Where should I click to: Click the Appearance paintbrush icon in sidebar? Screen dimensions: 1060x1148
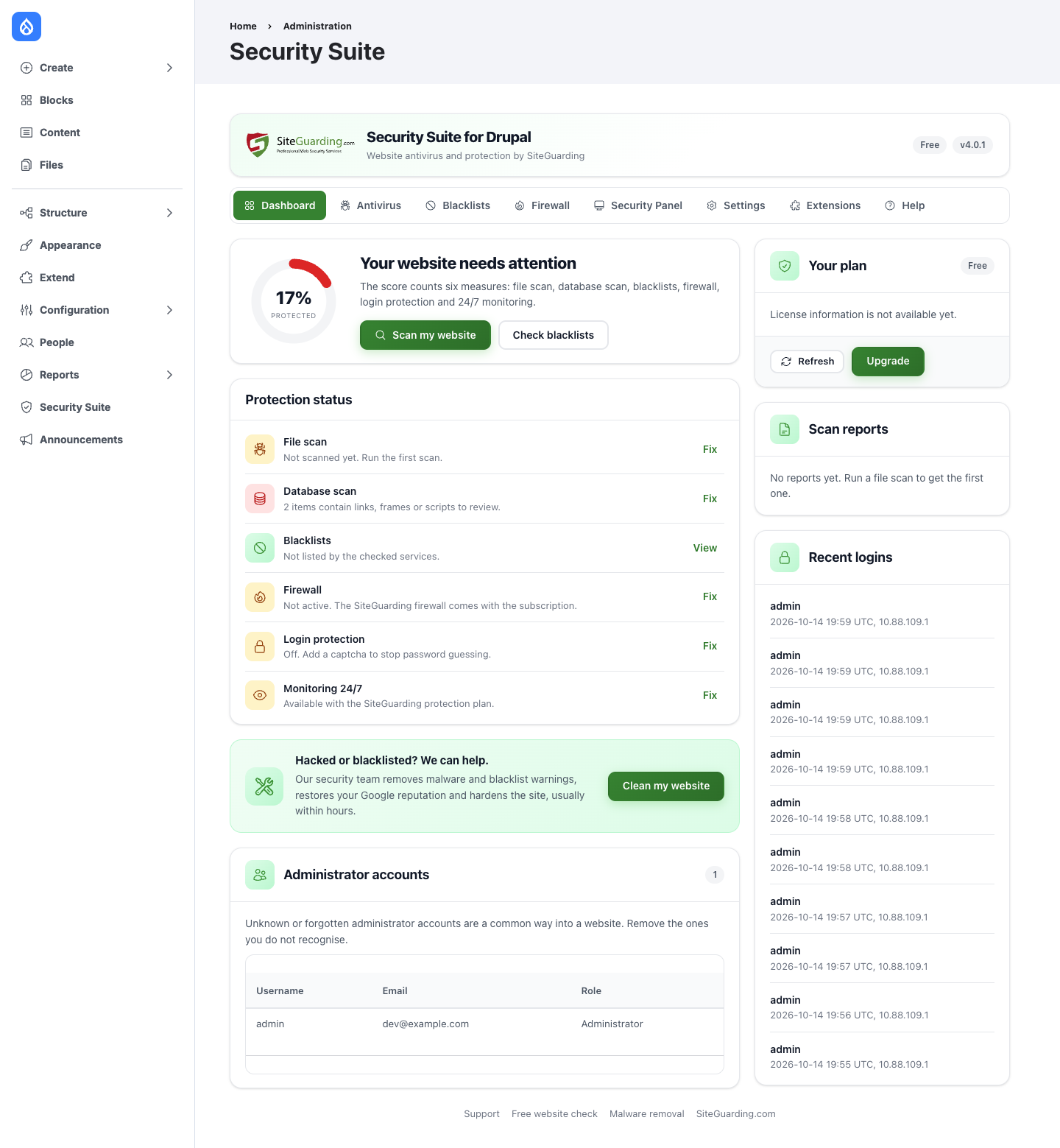click(x=26, y=245)
